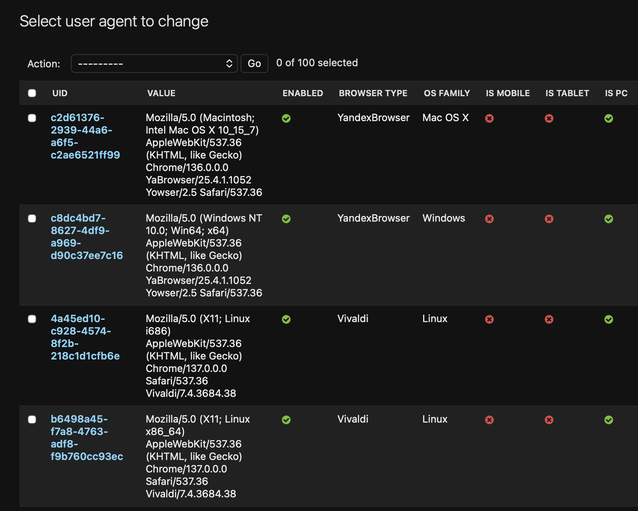Sort by the Enabled column header
Image resolution: width=638 pixels, height=511 pixels.
point(302,93)
